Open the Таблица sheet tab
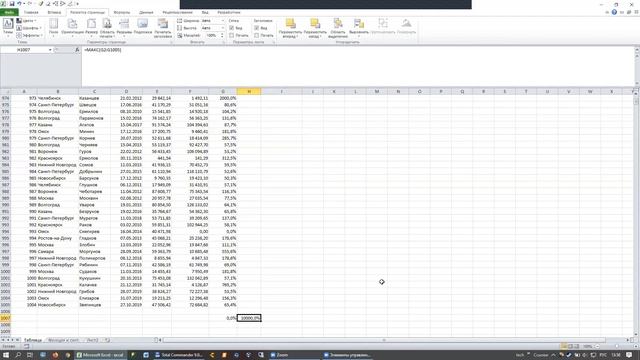Screen dimensions: 640x360 [33, 340]
